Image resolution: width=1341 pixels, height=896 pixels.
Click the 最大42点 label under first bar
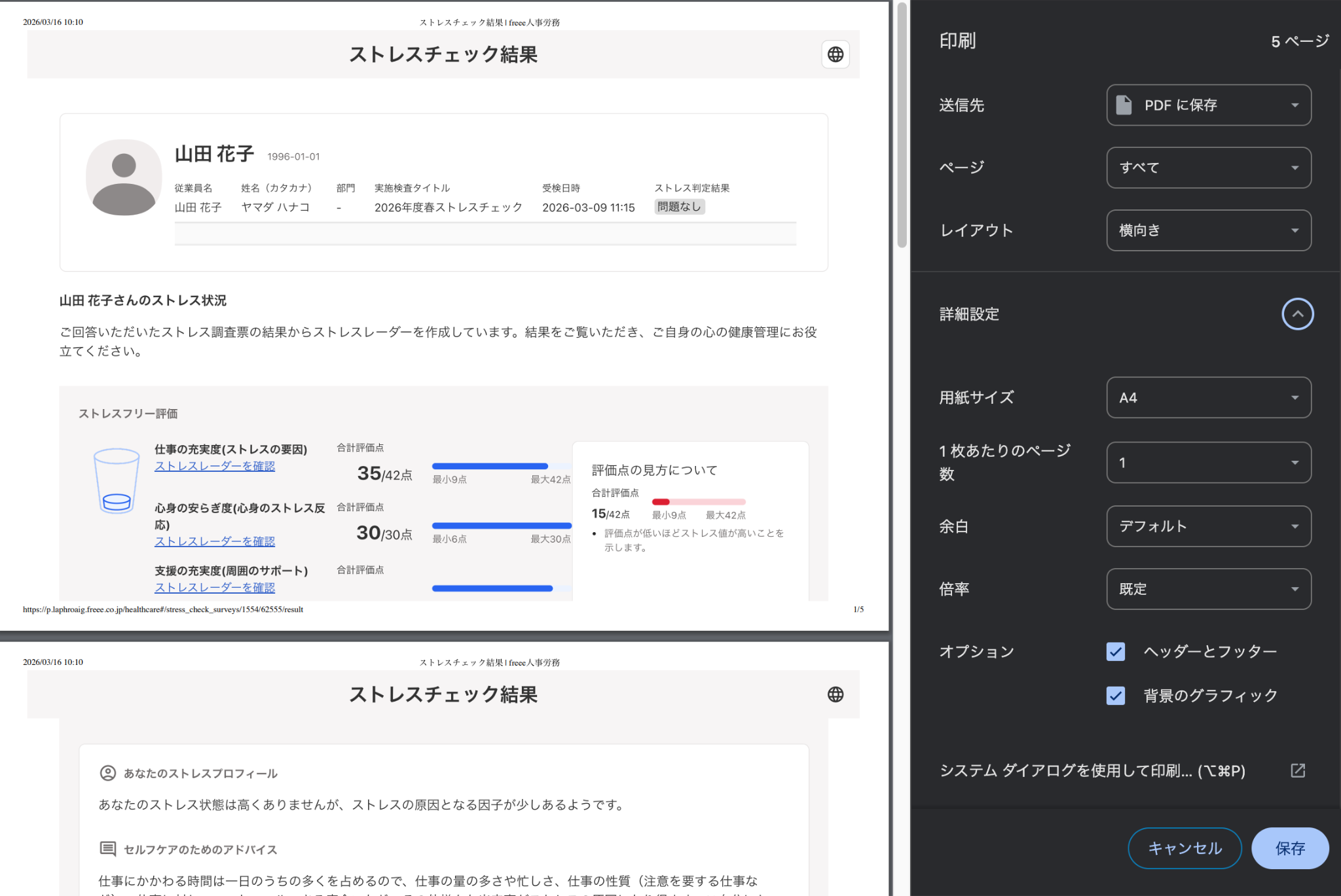[551, 480]
